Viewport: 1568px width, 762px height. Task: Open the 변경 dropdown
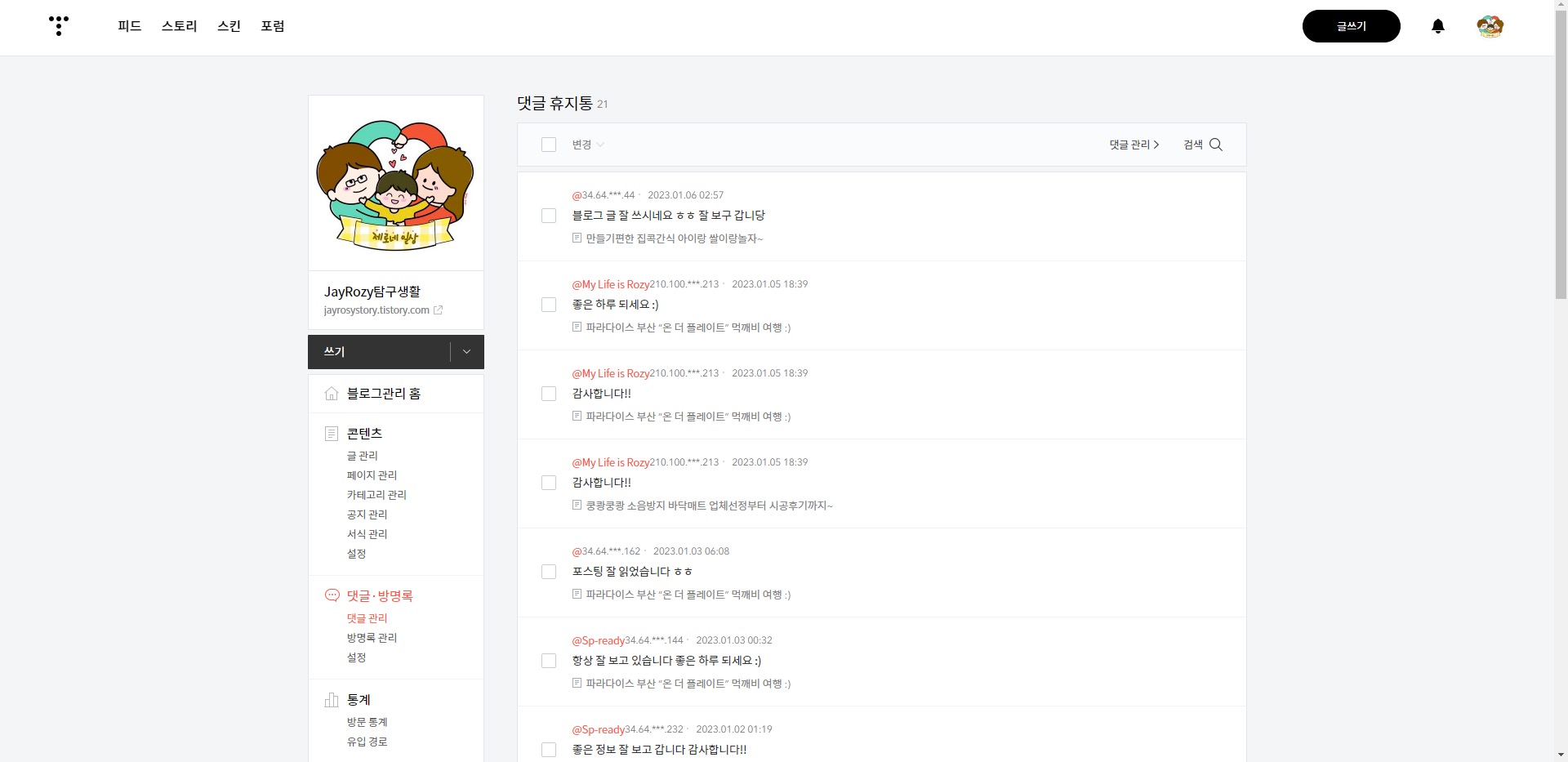[x=588, y=145]
